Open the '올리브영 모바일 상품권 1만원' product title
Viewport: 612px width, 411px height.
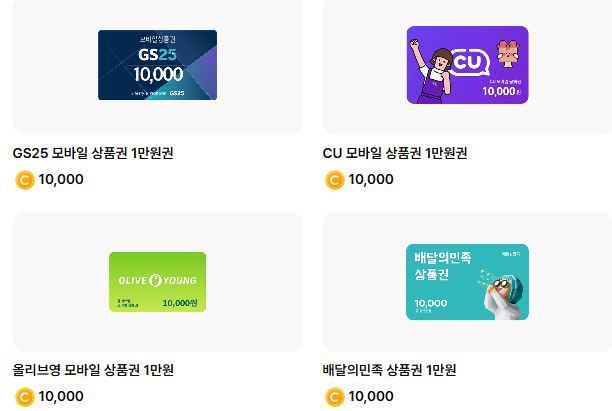[x=93, y=370]
